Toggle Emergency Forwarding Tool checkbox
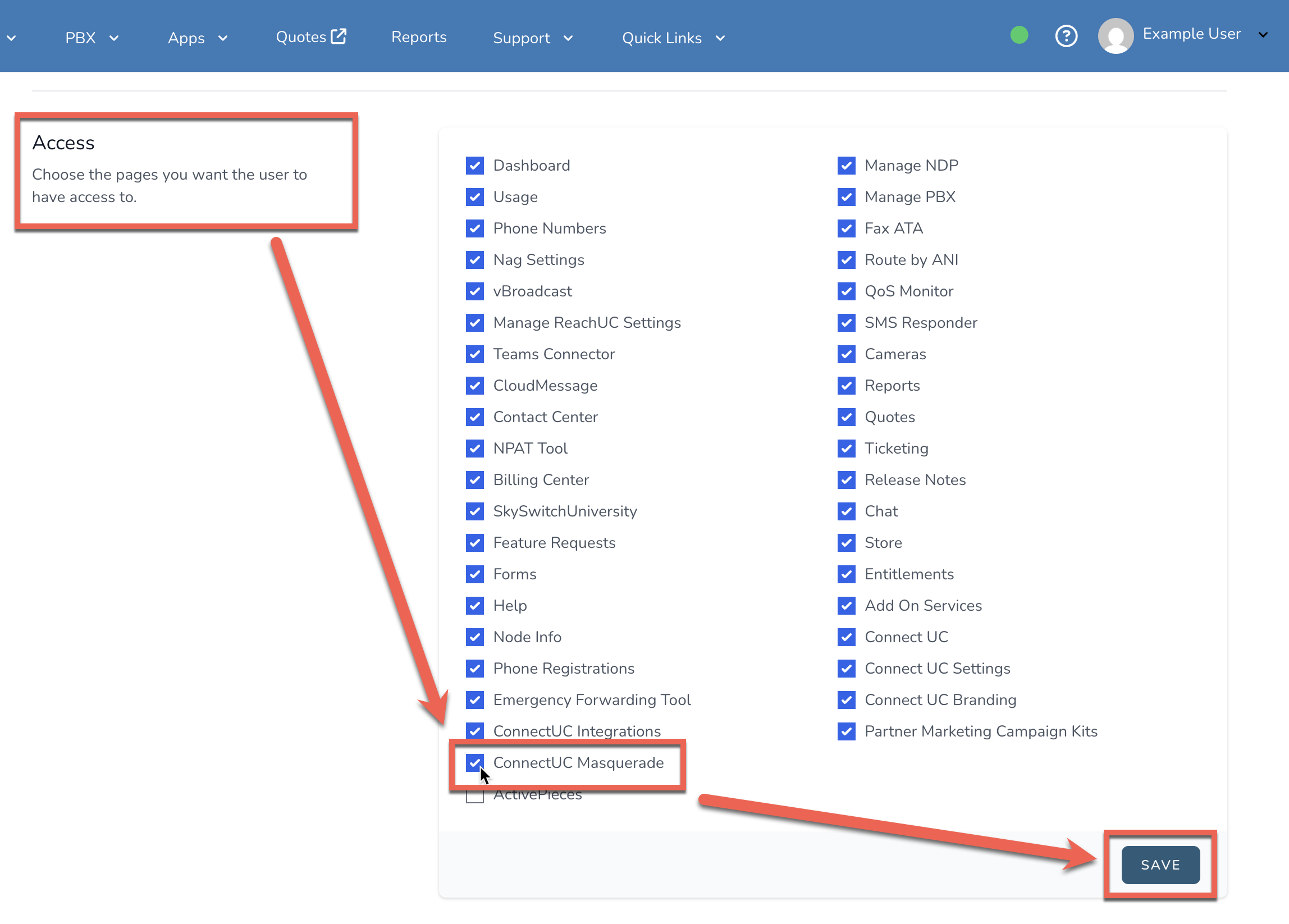 tap(475, 700)
